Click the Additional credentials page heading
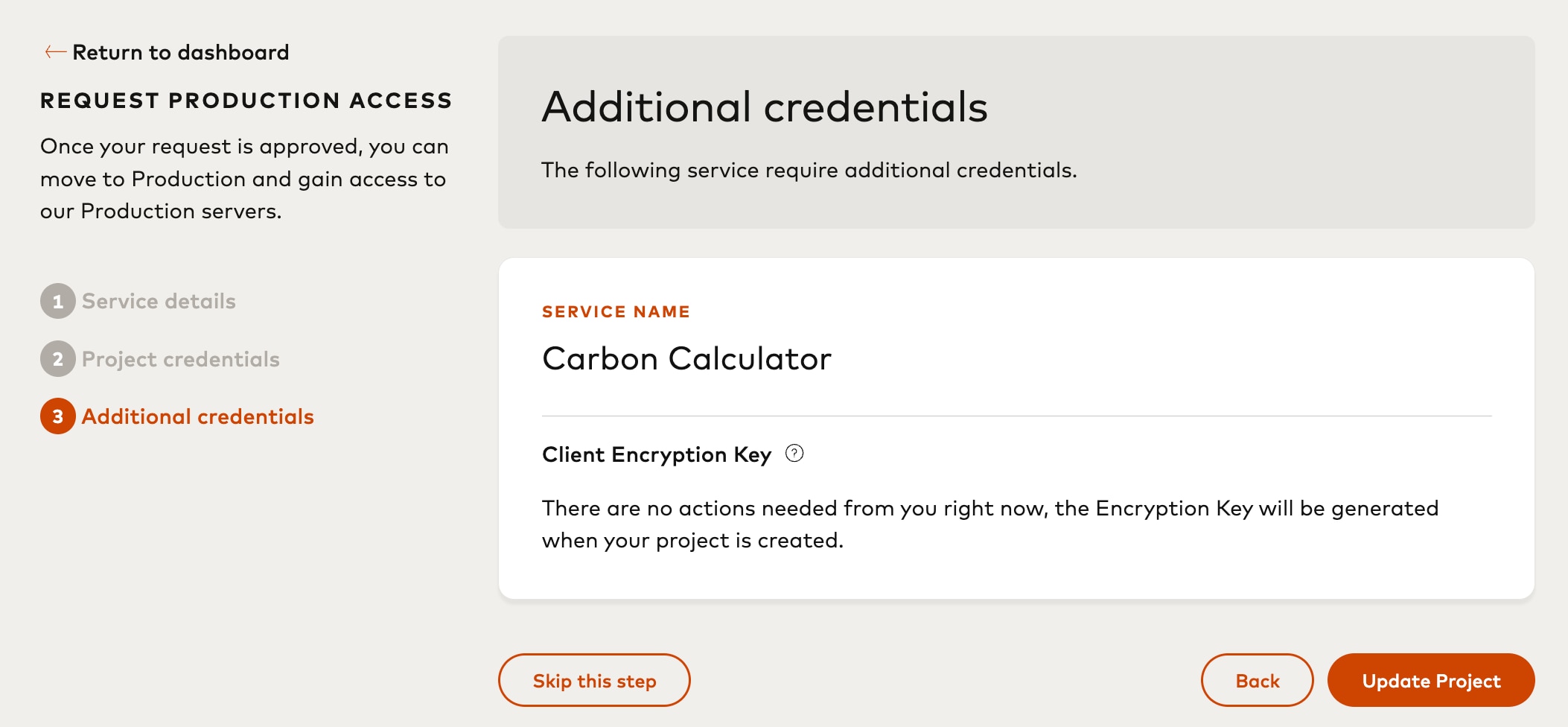 (765, 107)
